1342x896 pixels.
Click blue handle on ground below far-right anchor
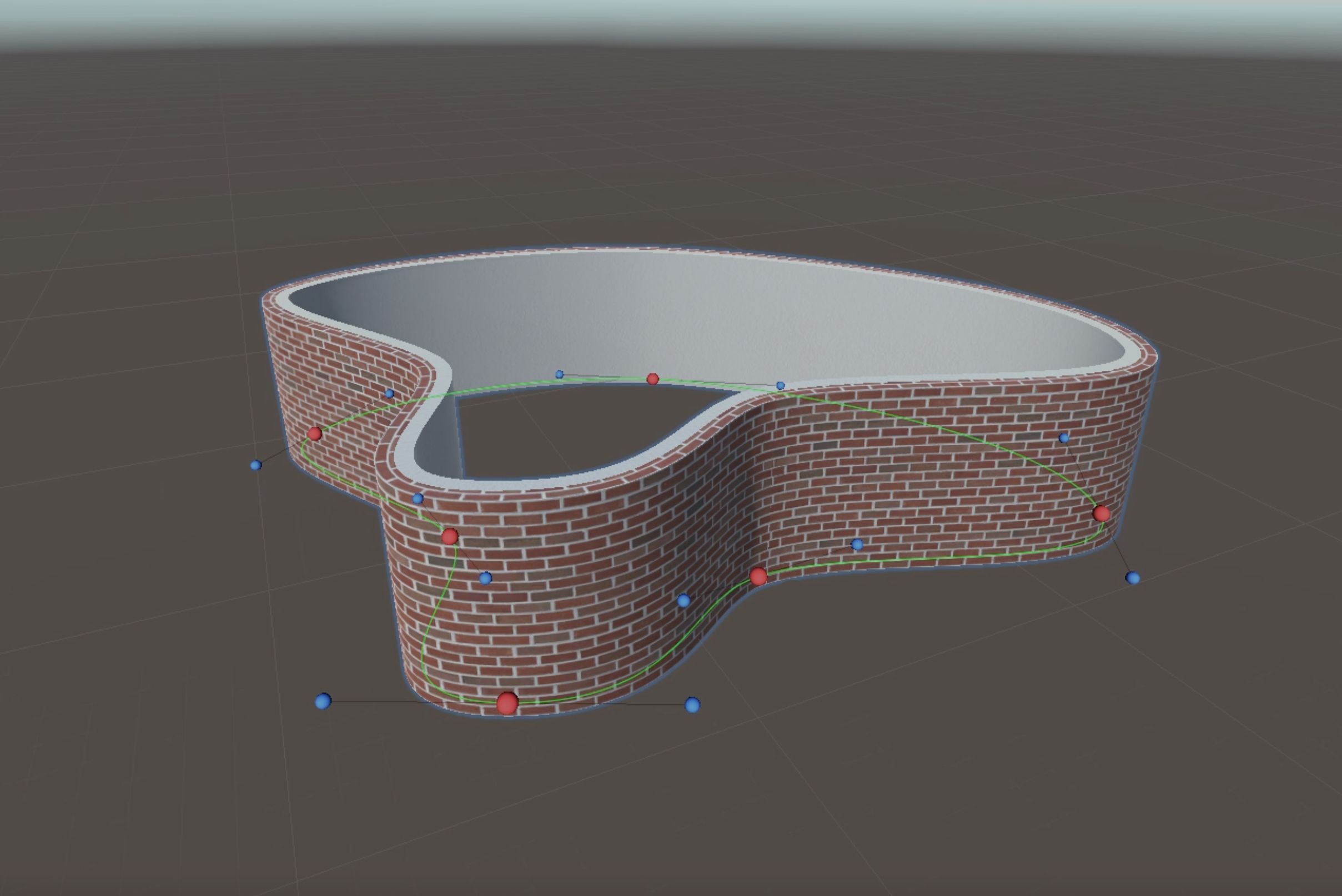coord(1132,578)
